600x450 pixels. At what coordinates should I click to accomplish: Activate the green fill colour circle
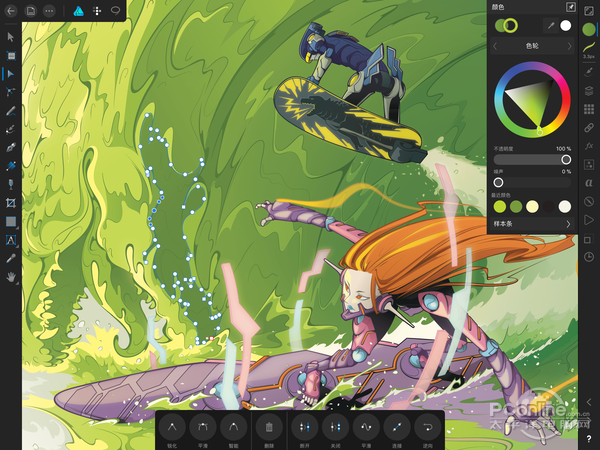point(500,26)
